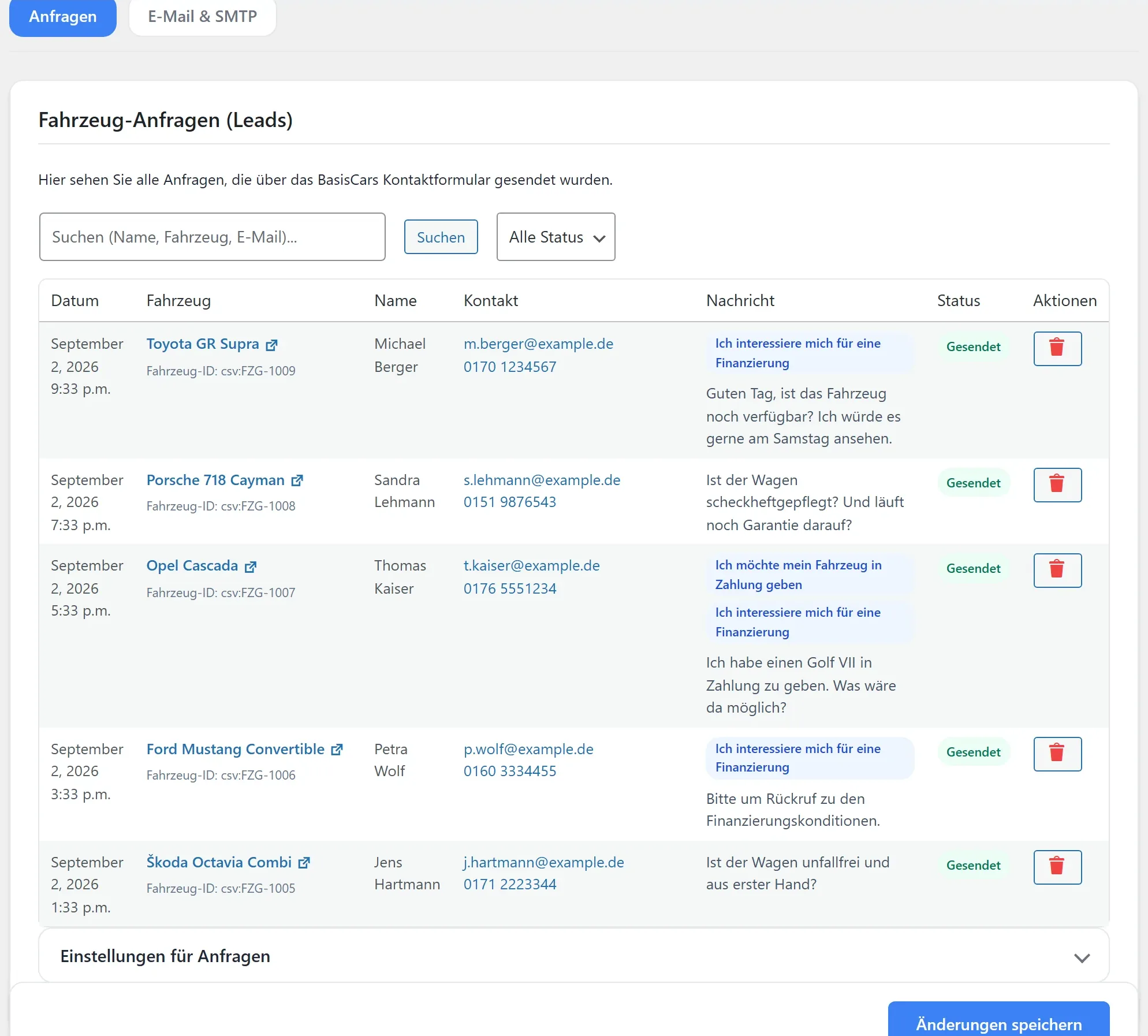Click the Datum column header
The width and height of the screenshot is (1148, 1036).
click(75, 300)
